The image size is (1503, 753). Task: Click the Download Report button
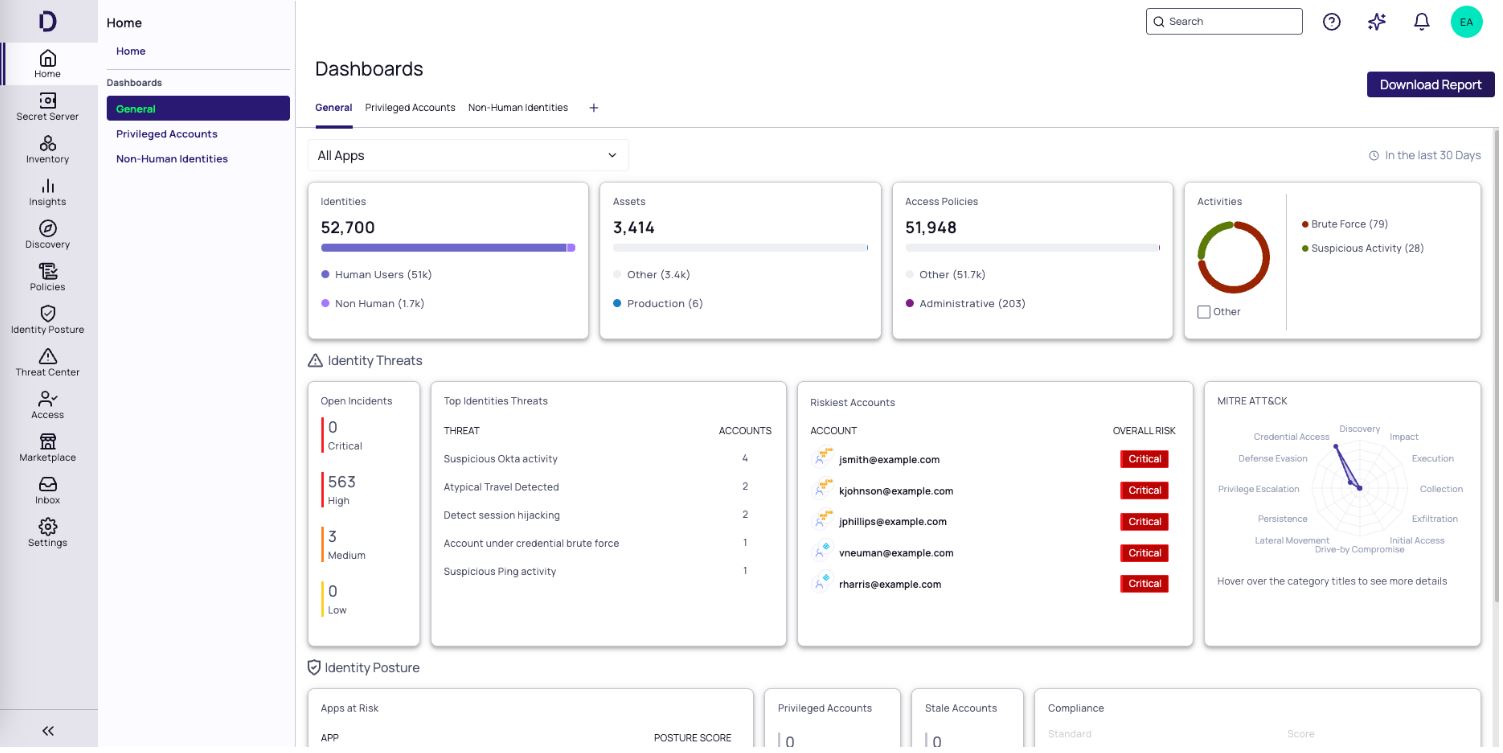click(x=1430, y=85)
